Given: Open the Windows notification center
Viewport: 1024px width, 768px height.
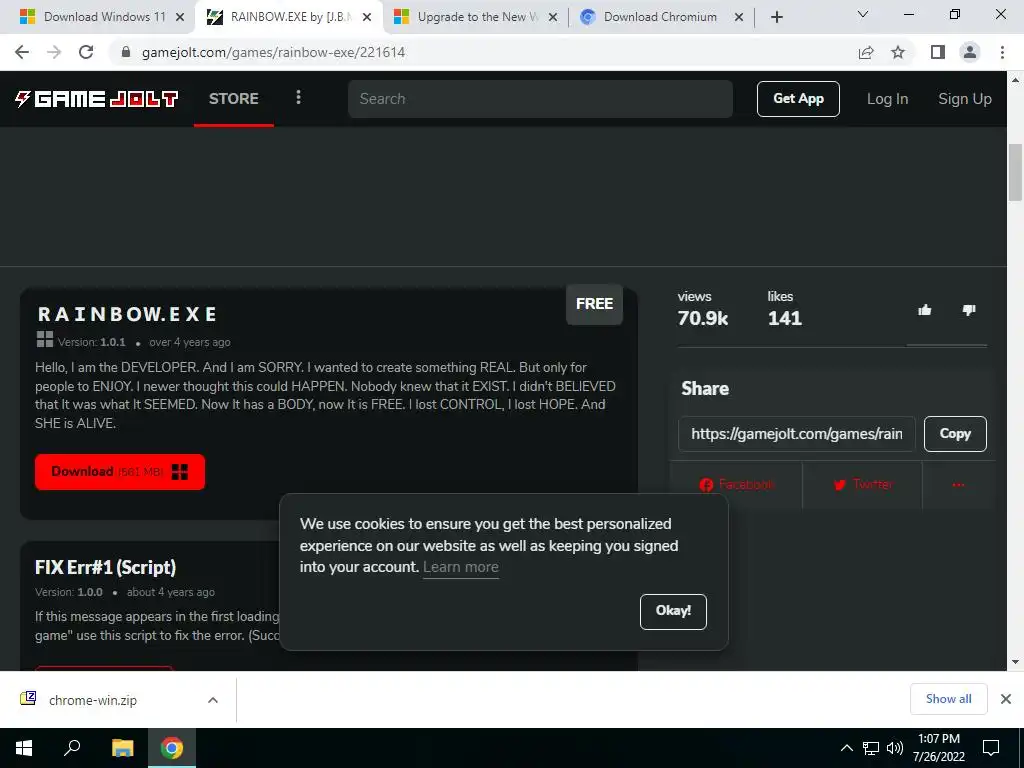Looking at the screenshot, I should coord(991,748).
